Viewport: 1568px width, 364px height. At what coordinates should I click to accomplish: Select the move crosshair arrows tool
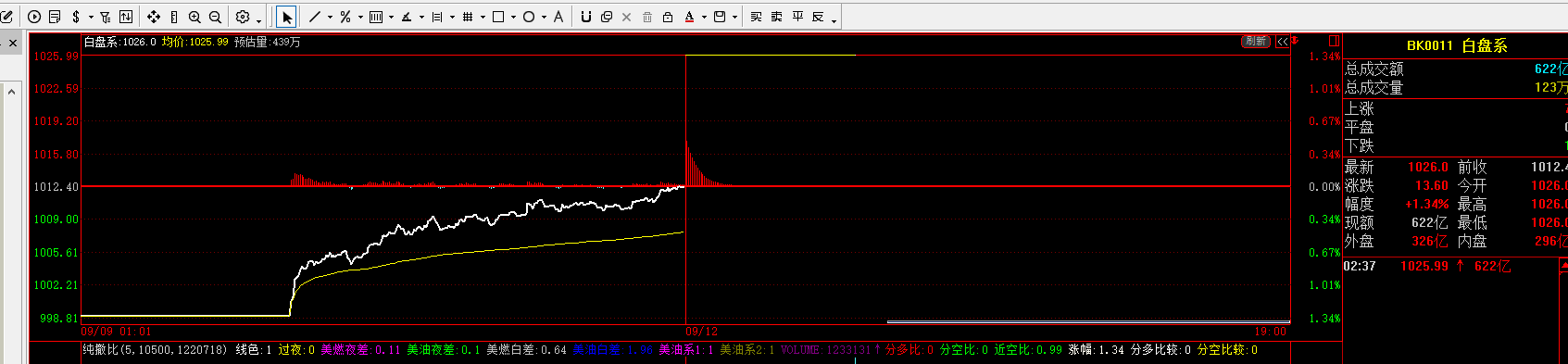tap(153, 17)
